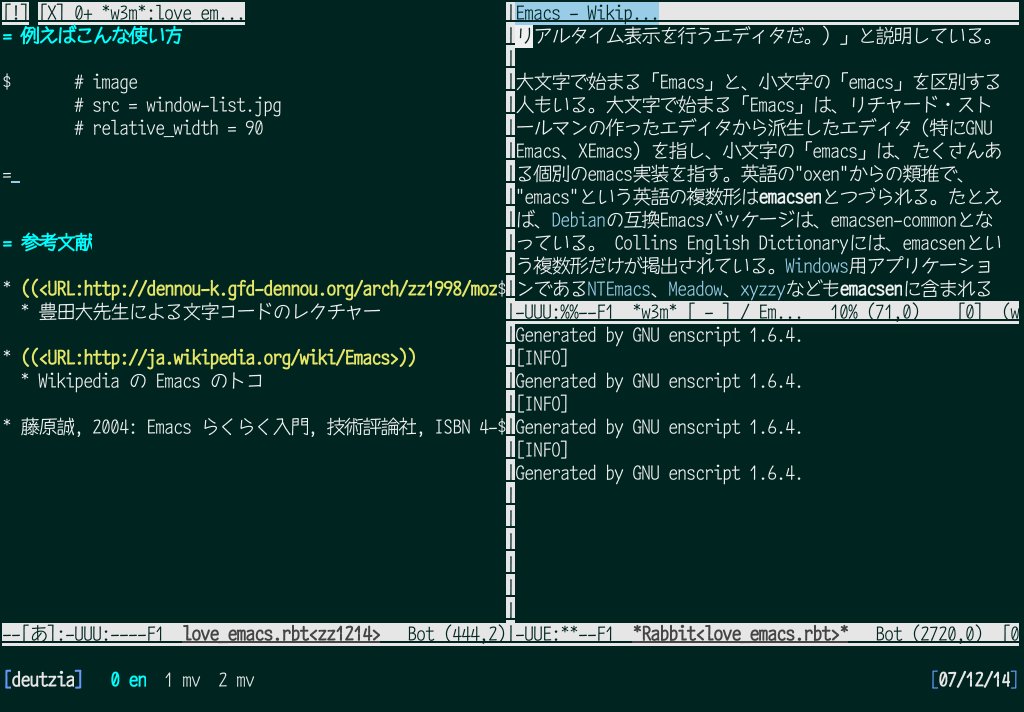Screen dimensions: 1024x712
Task: Click the "# image" line
Action: pos(106,82)
